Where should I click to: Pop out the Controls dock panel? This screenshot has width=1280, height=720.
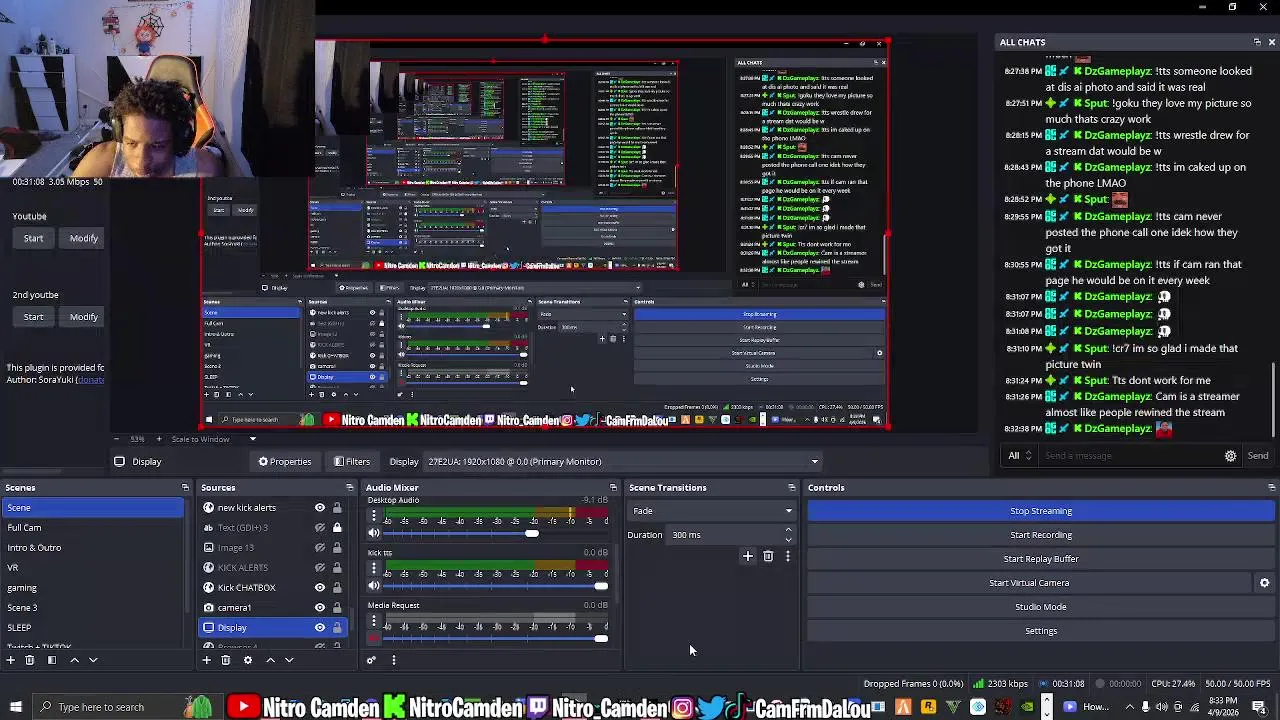coord(1271,488)
